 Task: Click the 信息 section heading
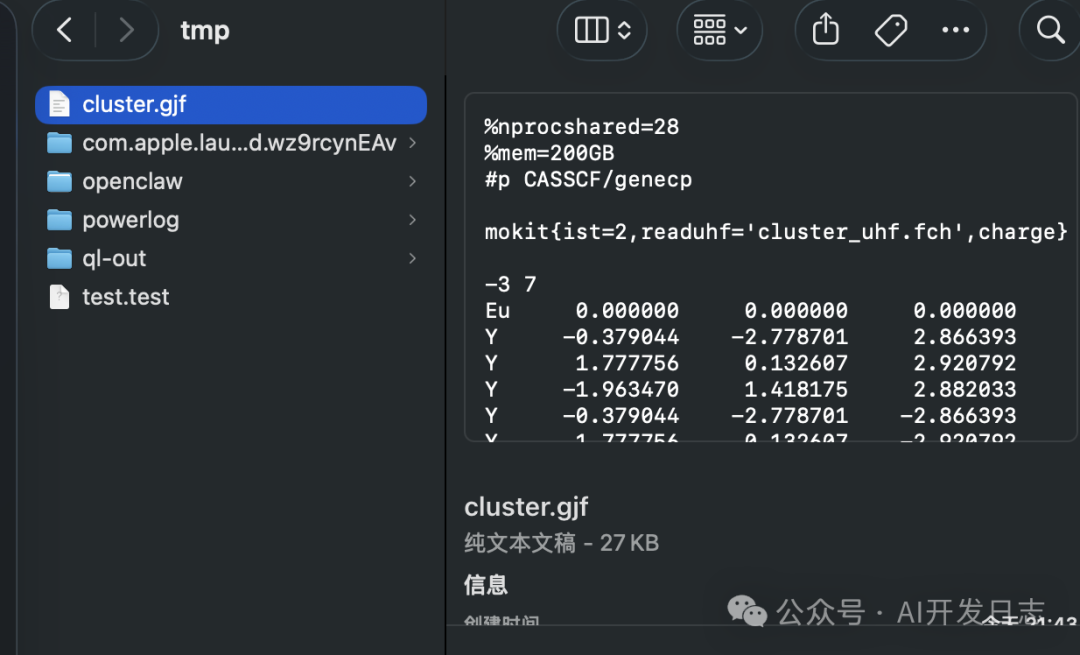pyautogui.click(x=486, y=585)
